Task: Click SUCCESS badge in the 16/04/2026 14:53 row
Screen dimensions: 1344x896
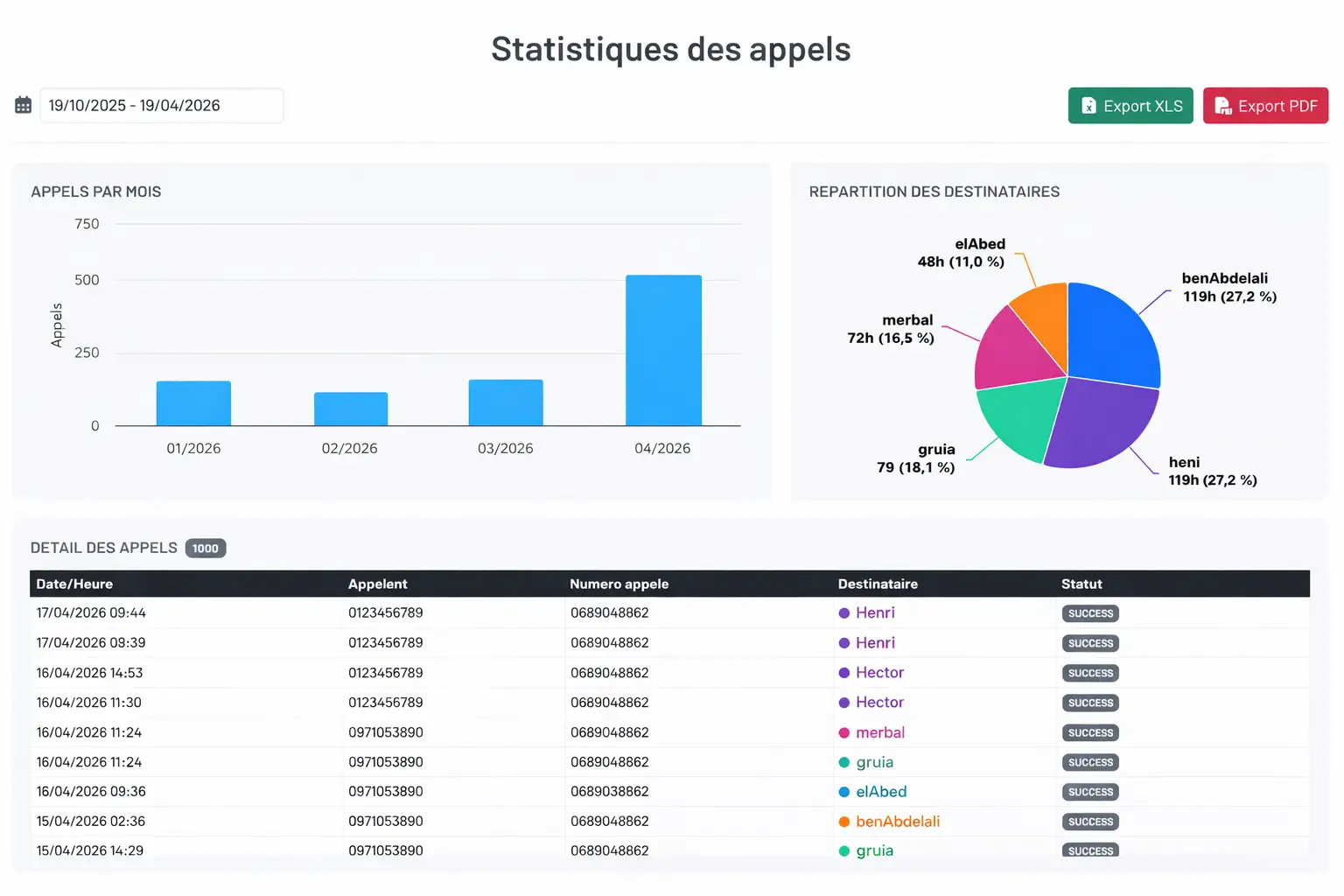Action: 1090,673
